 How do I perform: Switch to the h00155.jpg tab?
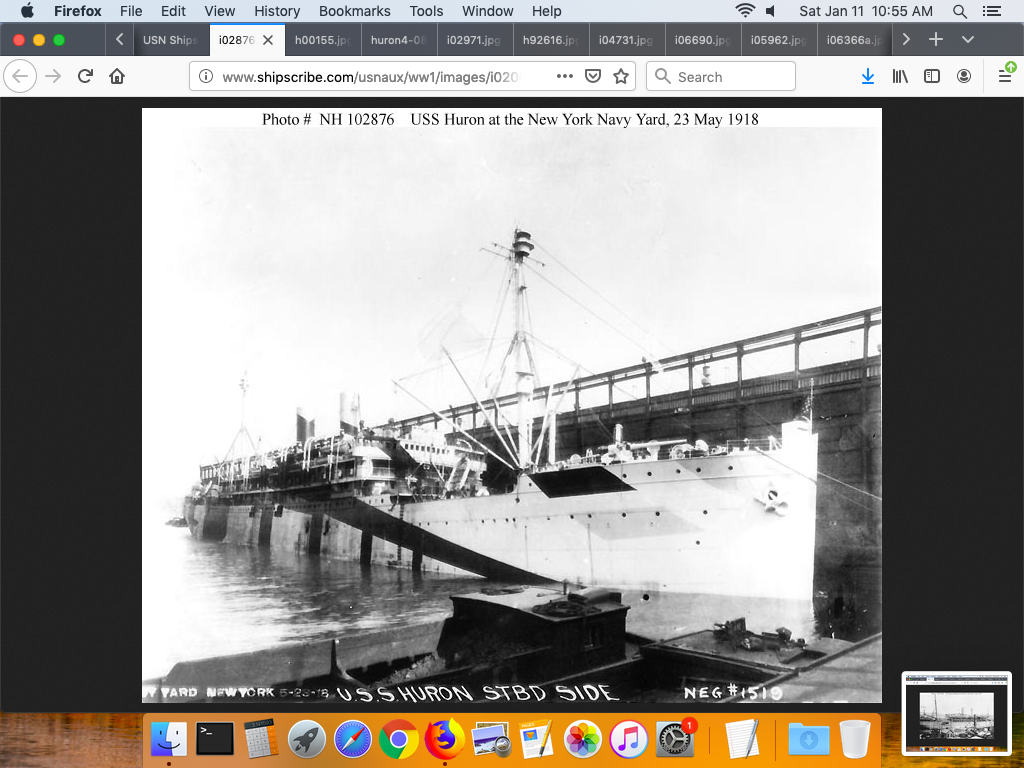tap(319, 40)
